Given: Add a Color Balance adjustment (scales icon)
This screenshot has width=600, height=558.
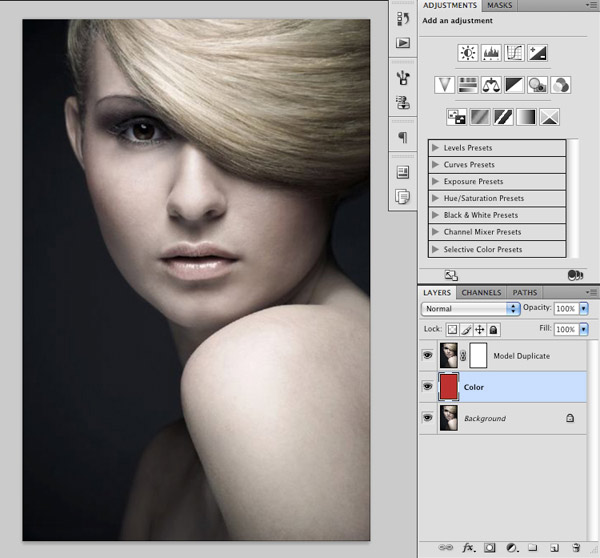Looking at the screenshot, I should (491, 85).
